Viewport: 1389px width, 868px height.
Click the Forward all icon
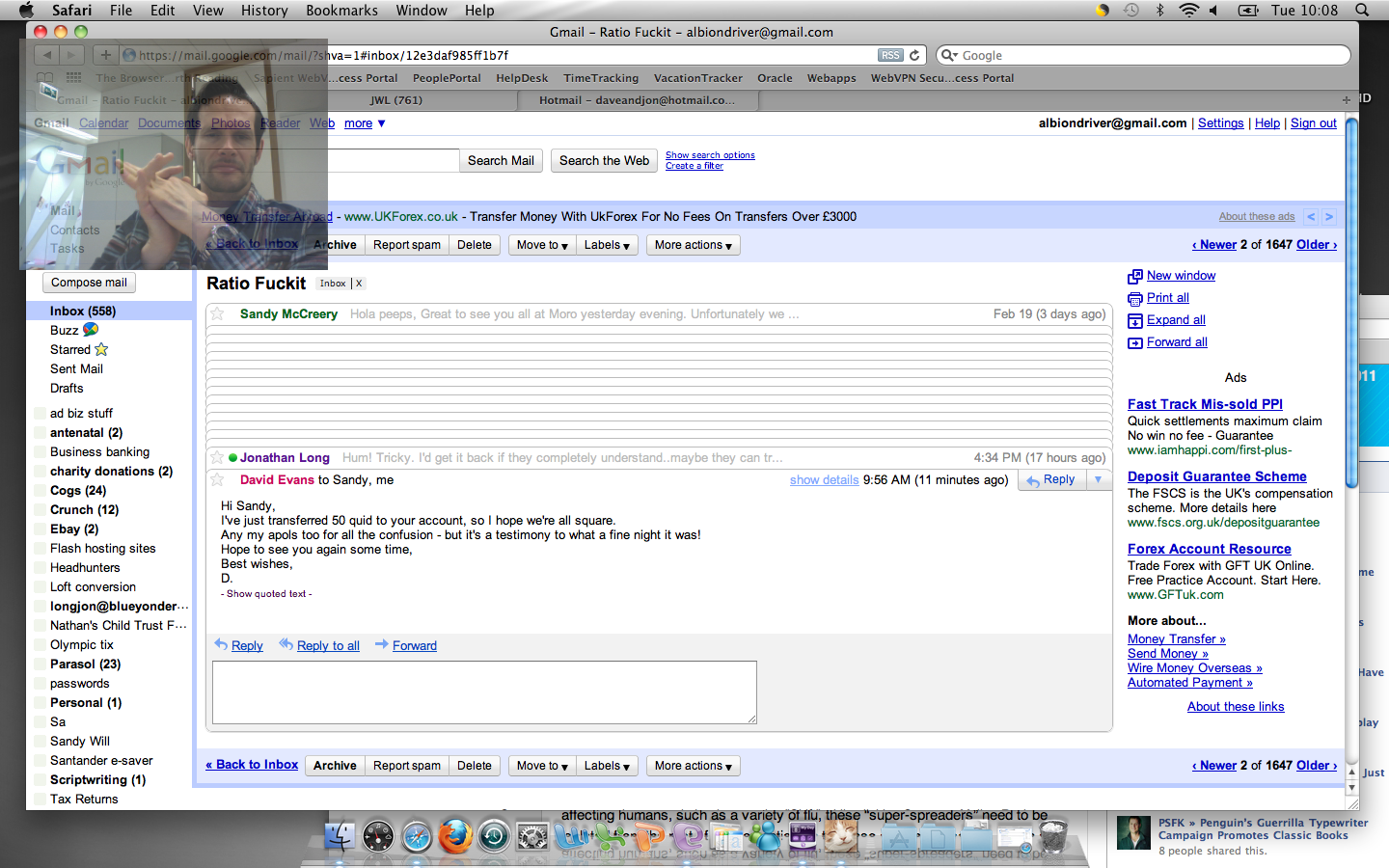coord(1135,343)
